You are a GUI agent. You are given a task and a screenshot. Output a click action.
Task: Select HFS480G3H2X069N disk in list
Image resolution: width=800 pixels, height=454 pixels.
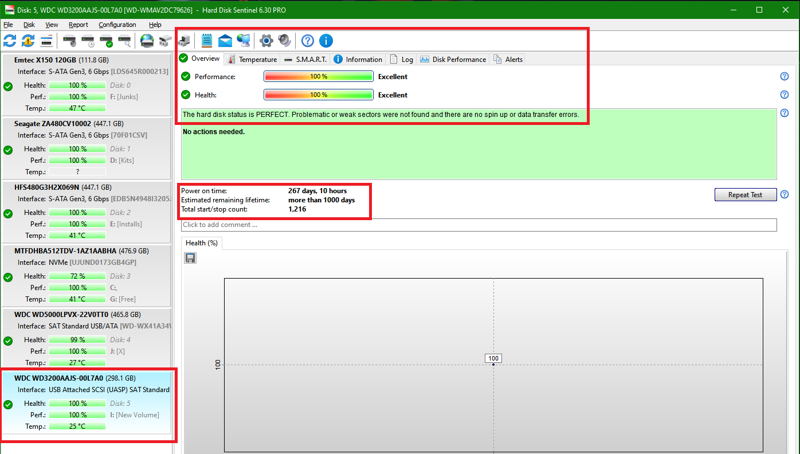click(x=86, y=212)
